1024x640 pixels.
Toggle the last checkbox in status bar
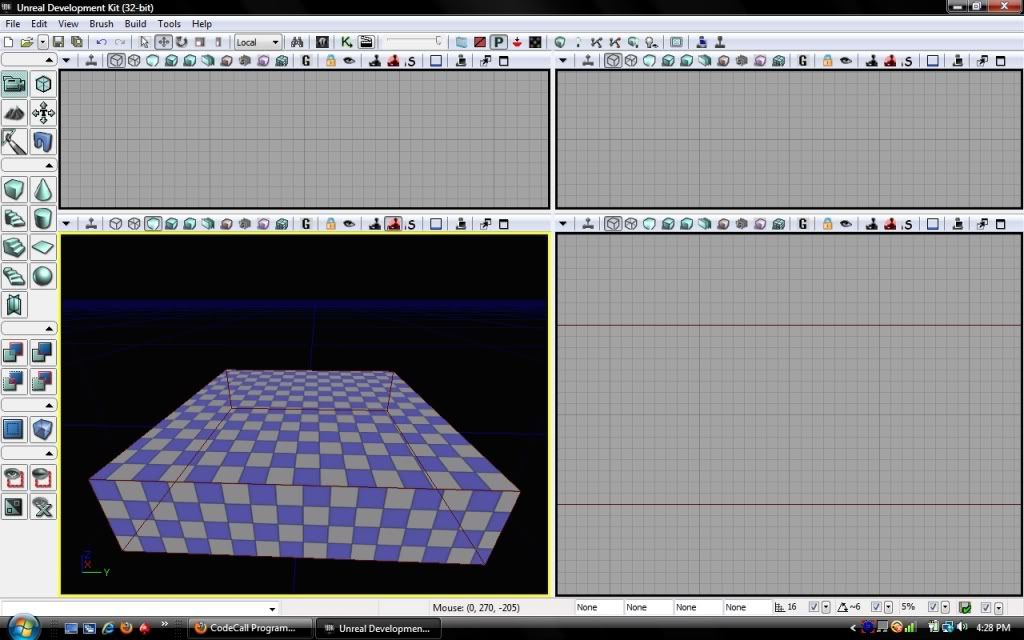pos(986,607)
